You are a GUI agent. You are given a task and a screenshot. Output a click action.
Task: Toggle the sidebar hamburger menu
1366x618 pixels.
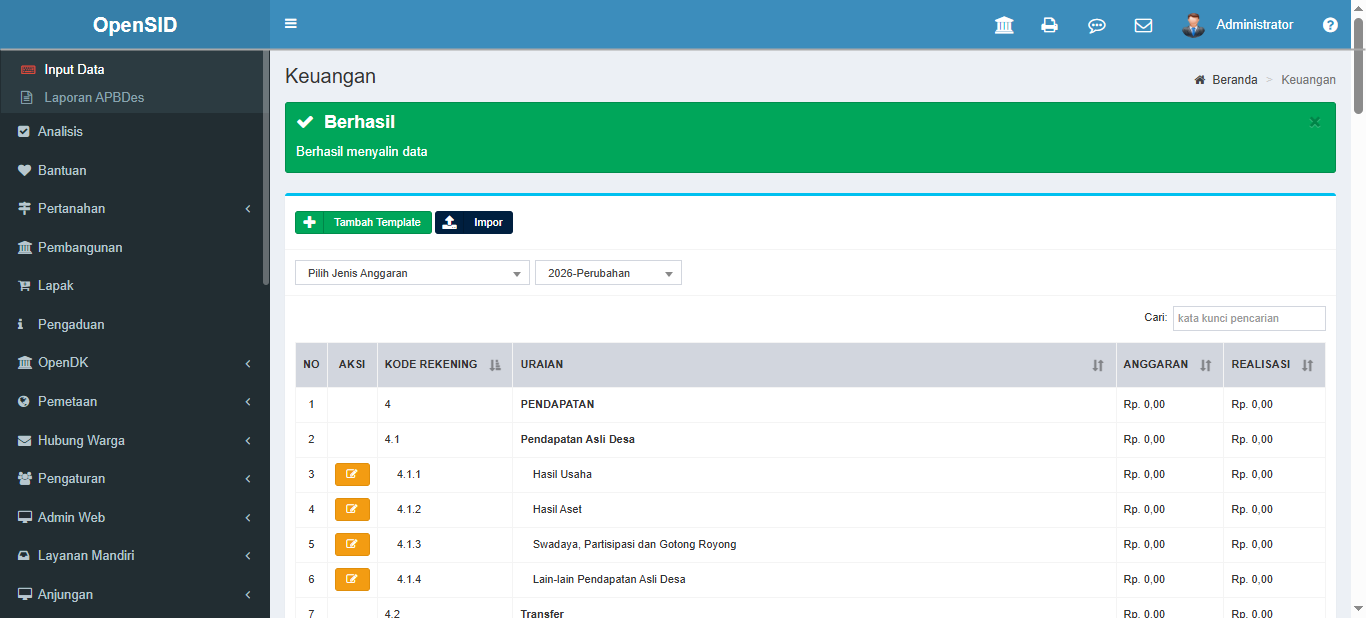point(291,24)
